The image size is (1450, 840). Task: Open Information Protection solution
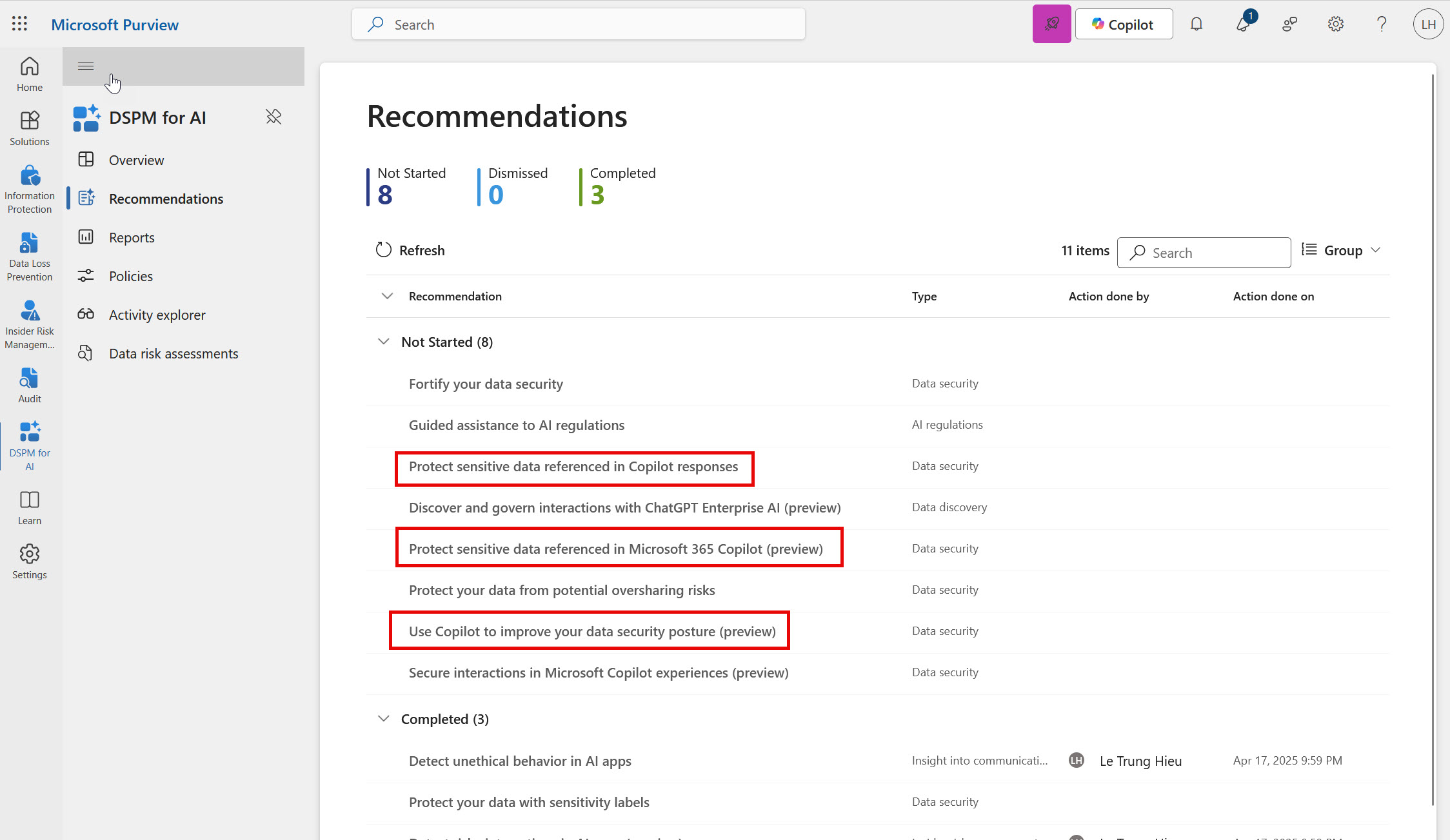[x=30, y=190]
